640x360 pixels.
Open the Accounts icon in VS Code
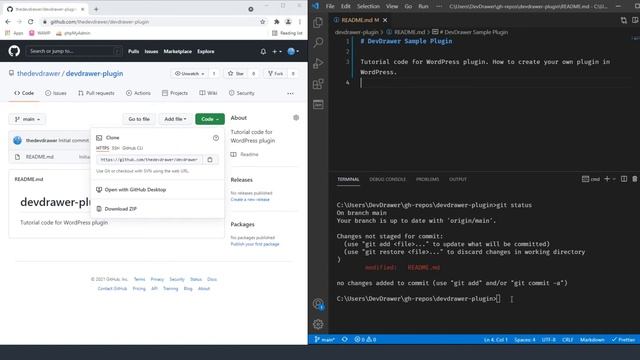click(318, 304)
